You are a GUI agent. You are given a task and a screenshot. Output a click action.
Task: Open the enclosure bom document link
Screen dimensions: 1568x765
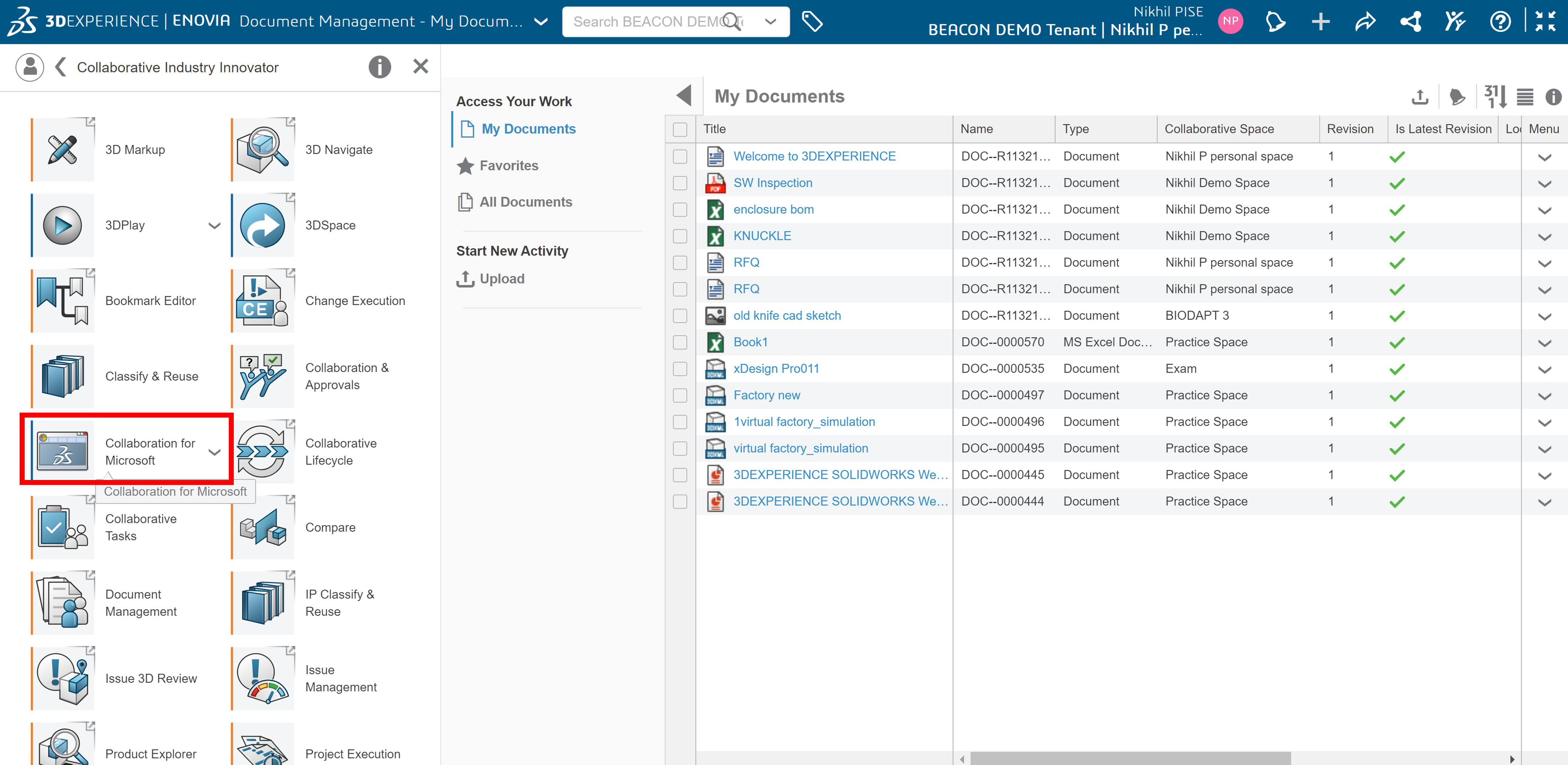[x=773, y=210]
